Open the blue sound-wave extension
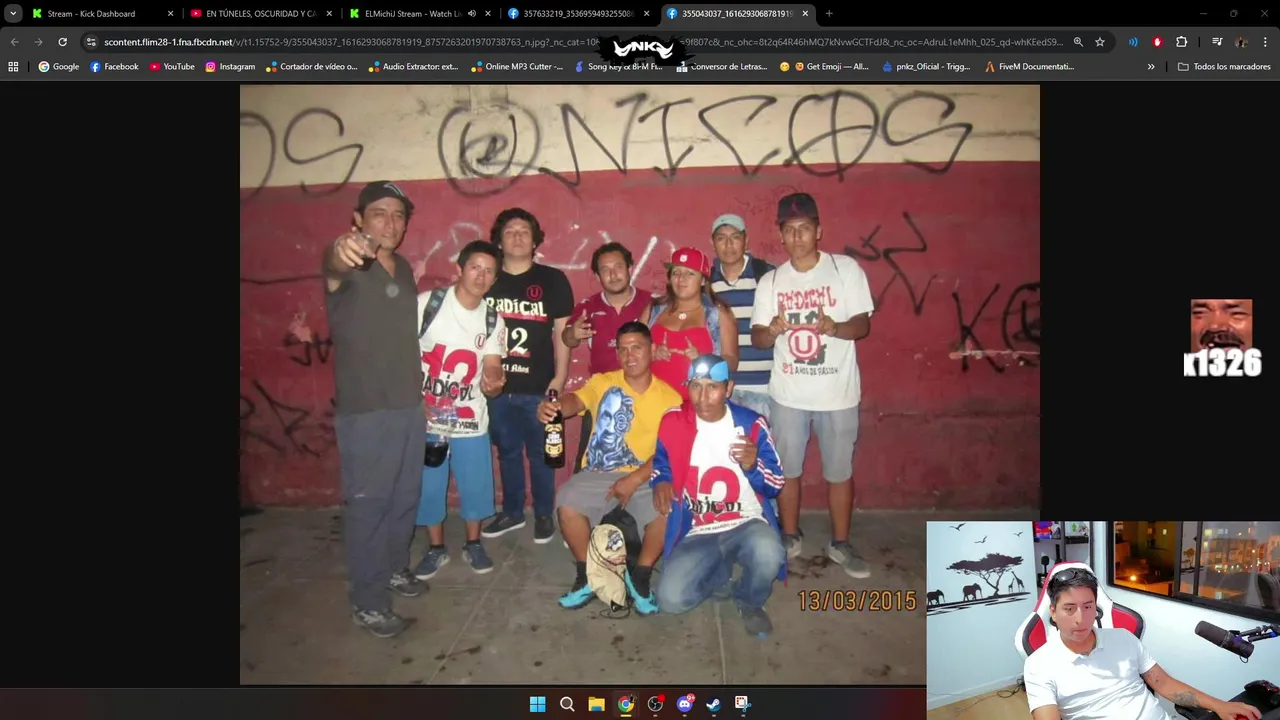 (1133, 42)
